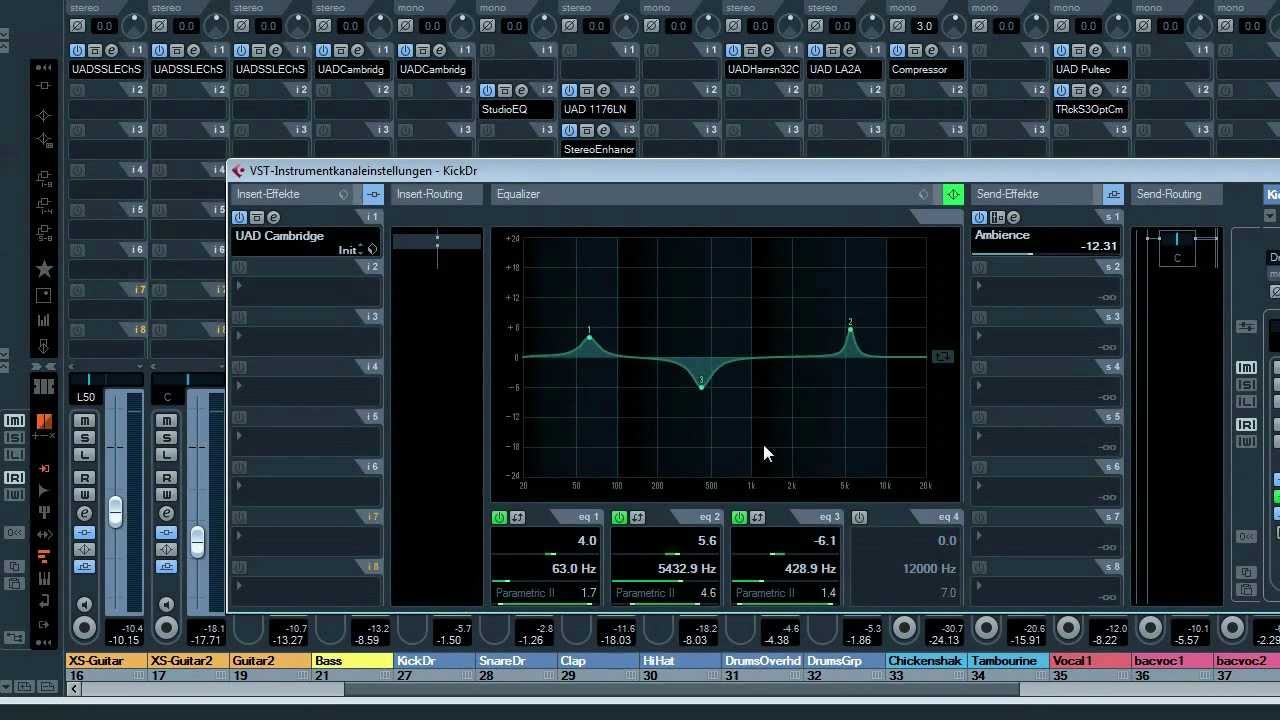Open editor 'e' for UAD Cambridge insert slot i1

tap(273, 217)
